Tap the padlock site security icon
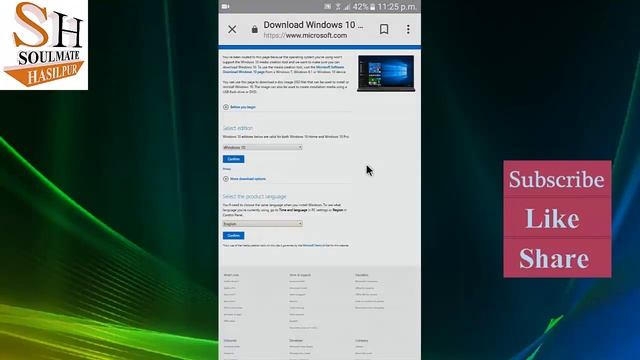This screenshot has height=360, width=640. pos(255,29)
